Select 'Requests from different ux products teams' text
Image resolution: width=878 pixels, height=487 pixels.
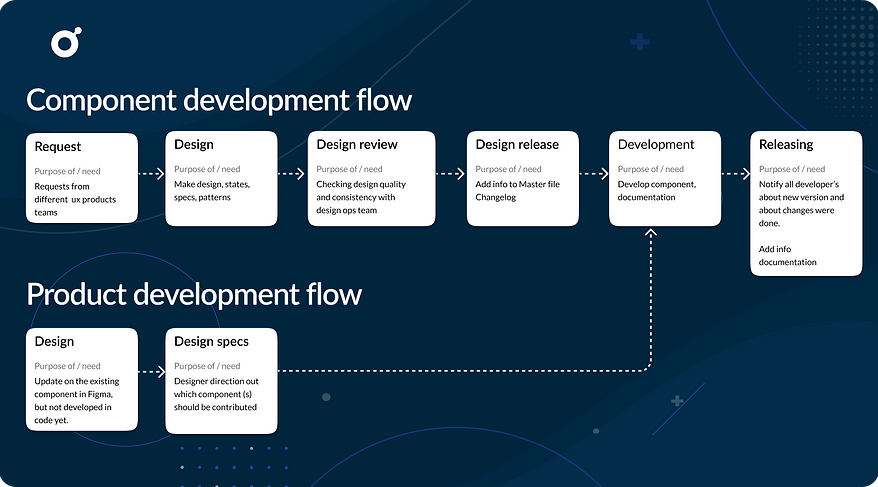pyautogui.click(x=75, y=199)
